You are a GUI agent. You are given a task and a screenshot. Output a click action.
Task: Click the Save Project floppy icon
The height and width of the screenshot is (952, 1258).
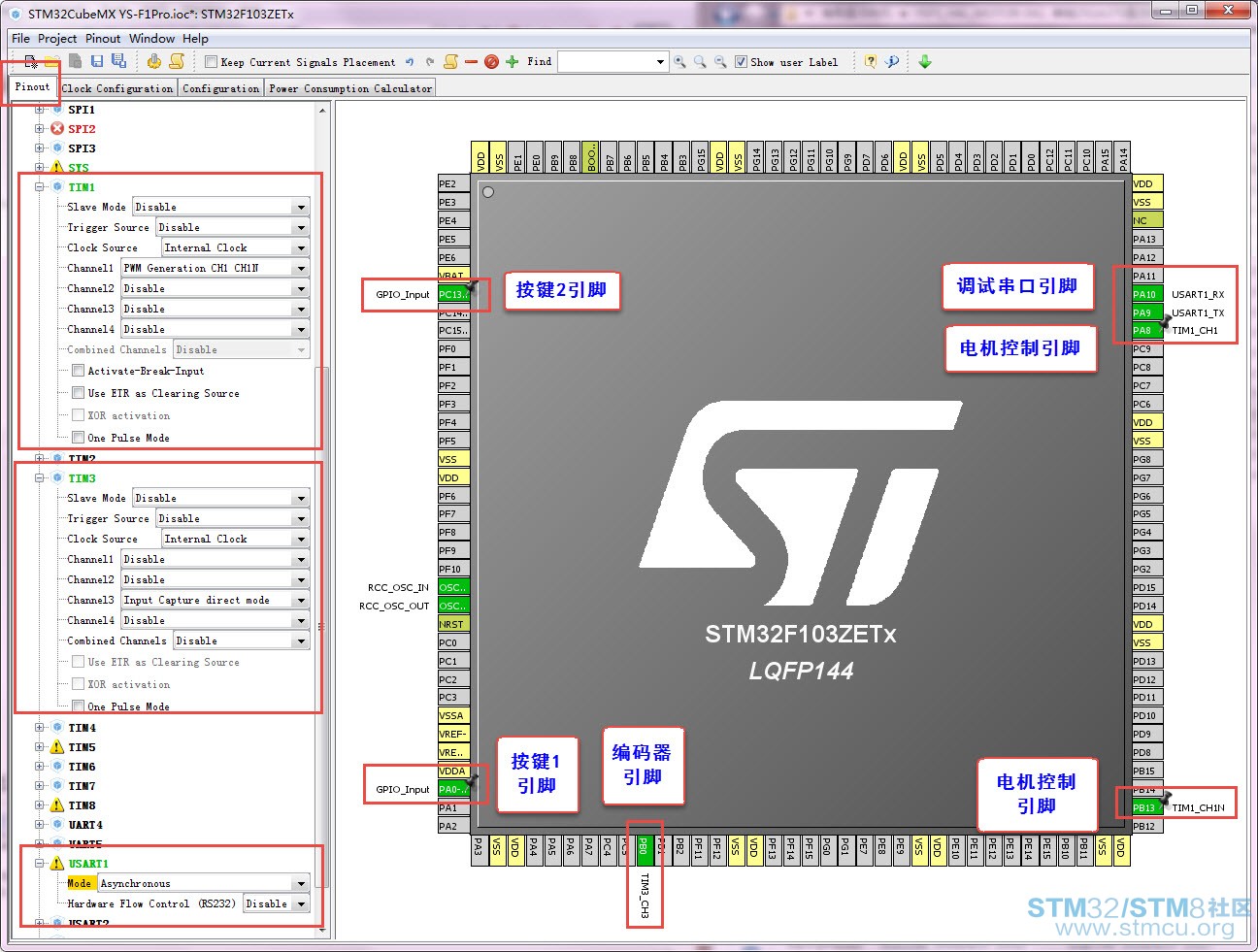pos(97,61)
